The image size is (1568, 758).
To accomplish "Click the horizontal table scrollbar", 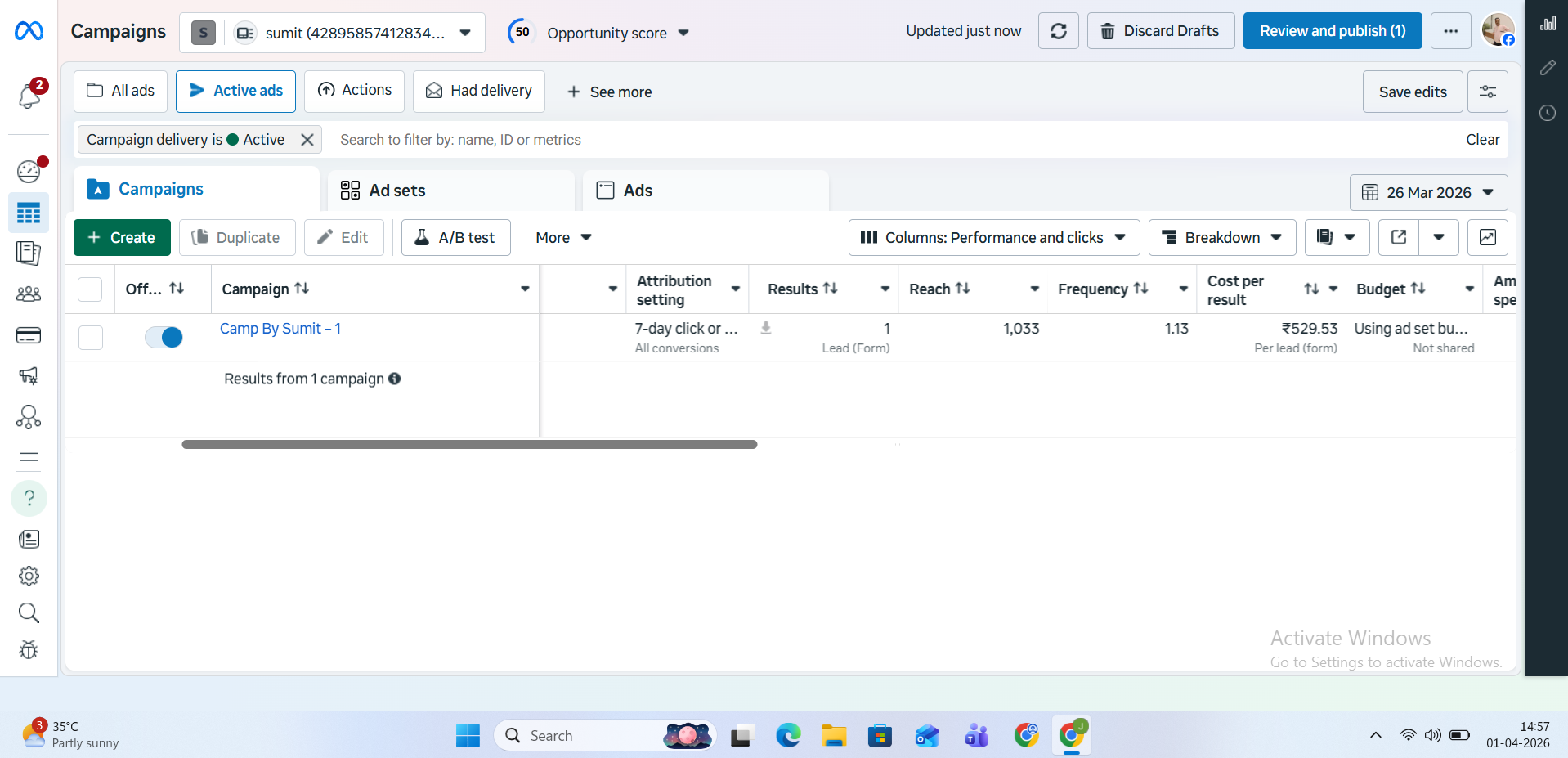I will [469, 445].
